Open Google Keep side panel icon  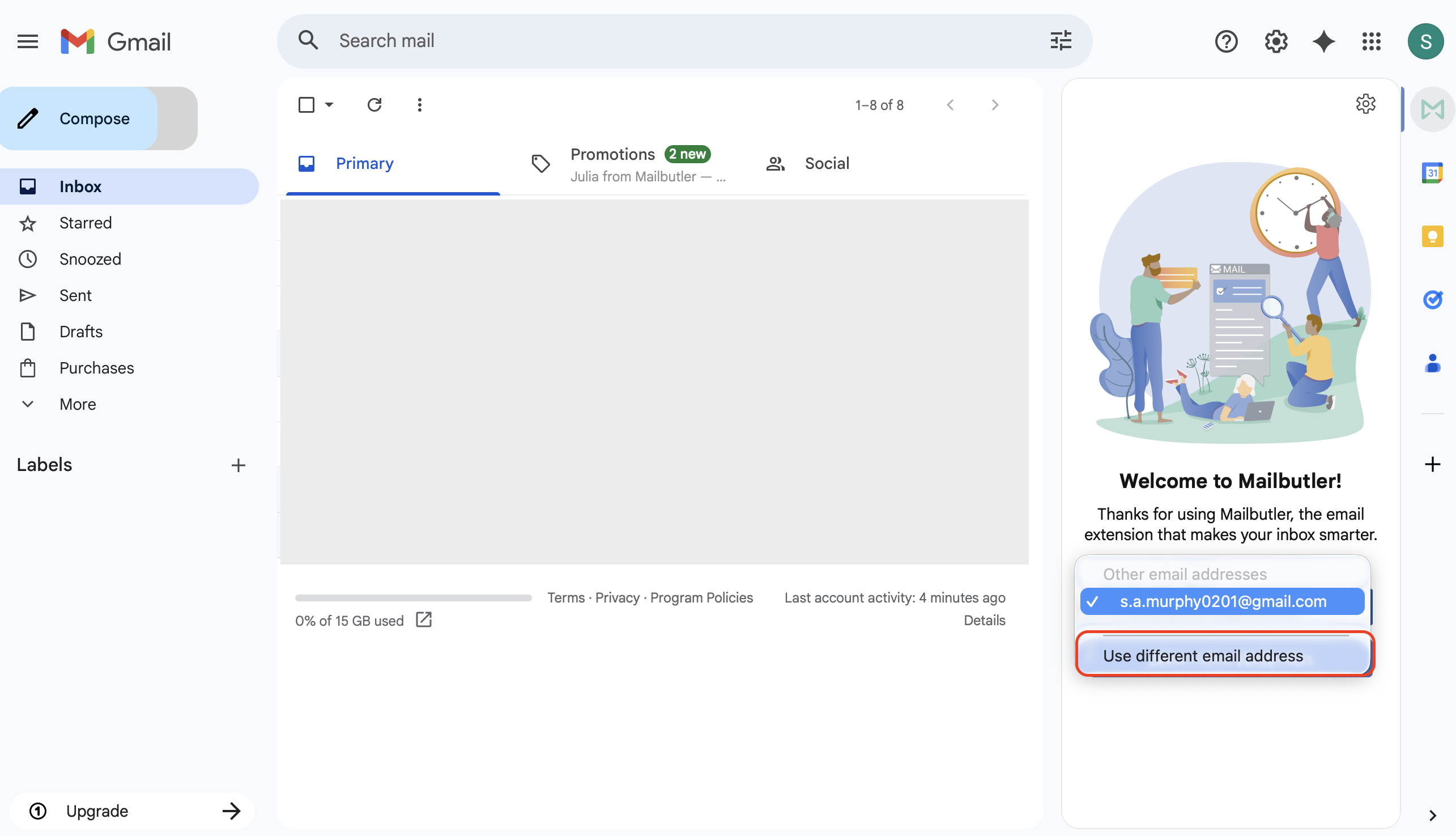1432,236
